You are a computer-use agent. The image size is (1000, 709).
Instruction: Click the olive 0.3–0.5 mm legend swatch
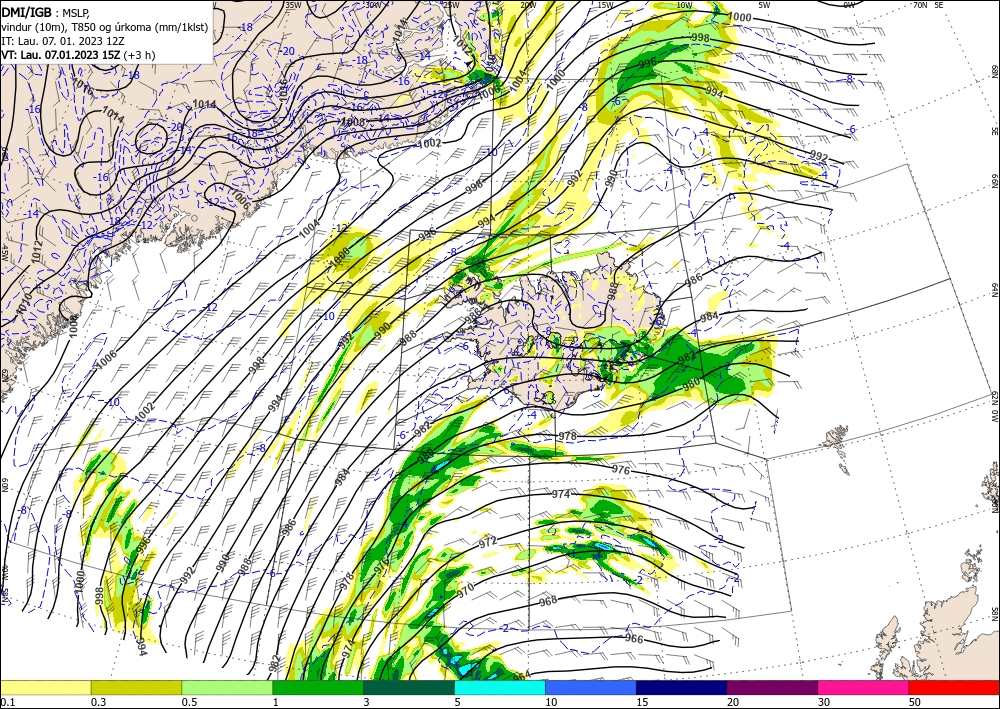136,687
